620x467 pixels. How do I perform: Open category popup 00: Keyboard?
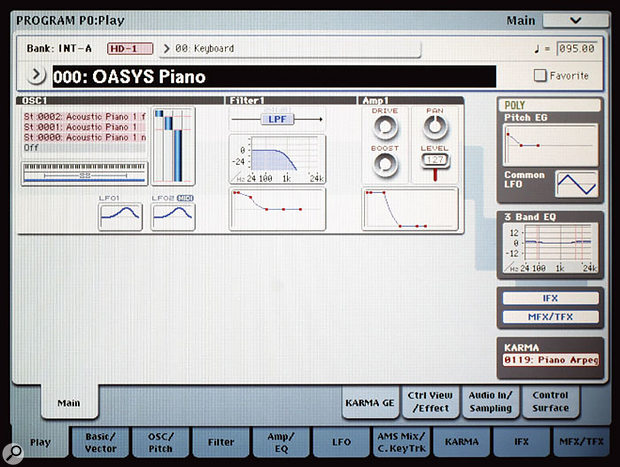tap(291, 49)
